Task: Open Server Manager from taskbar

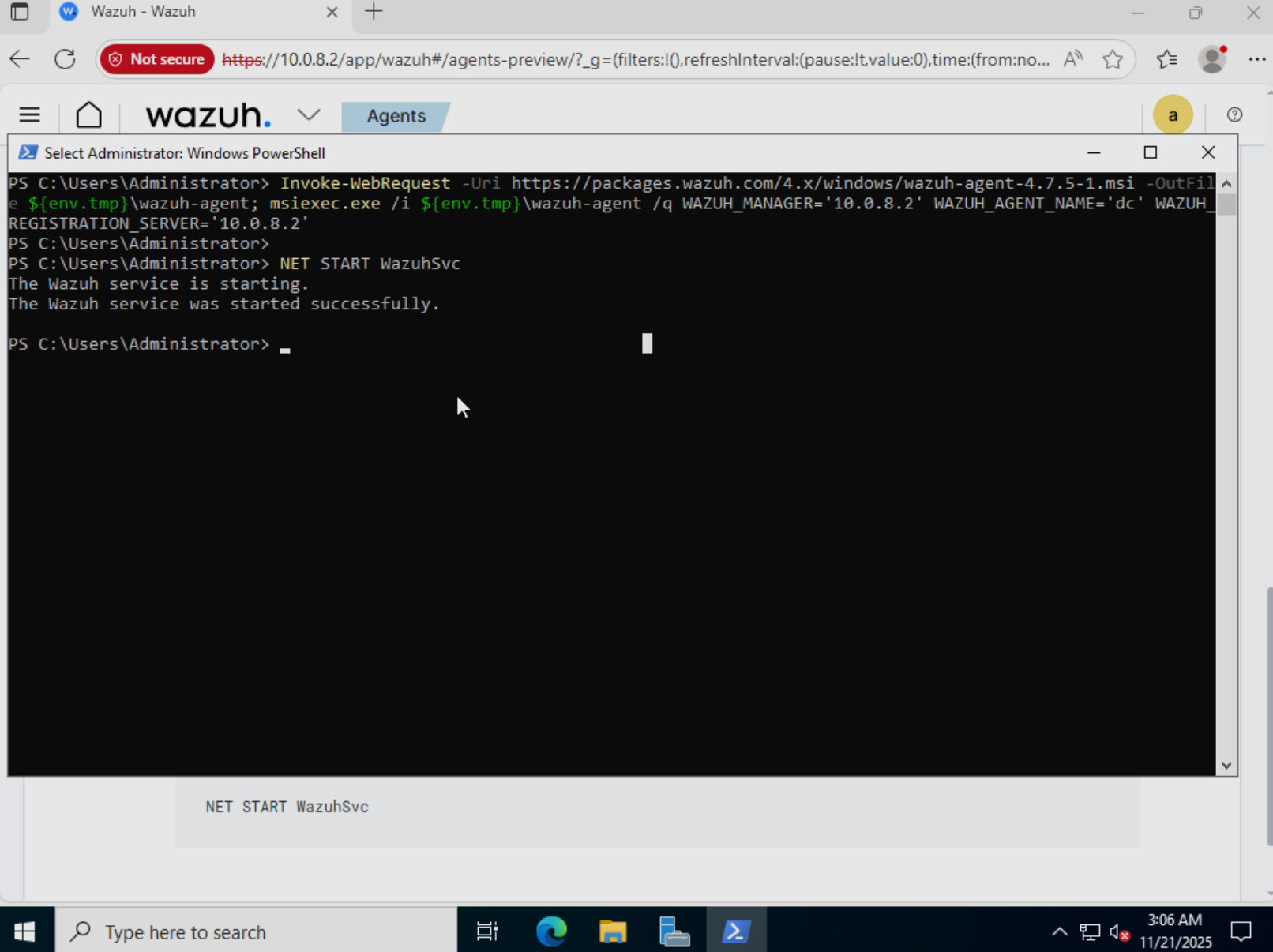Action: coord(674,932)
